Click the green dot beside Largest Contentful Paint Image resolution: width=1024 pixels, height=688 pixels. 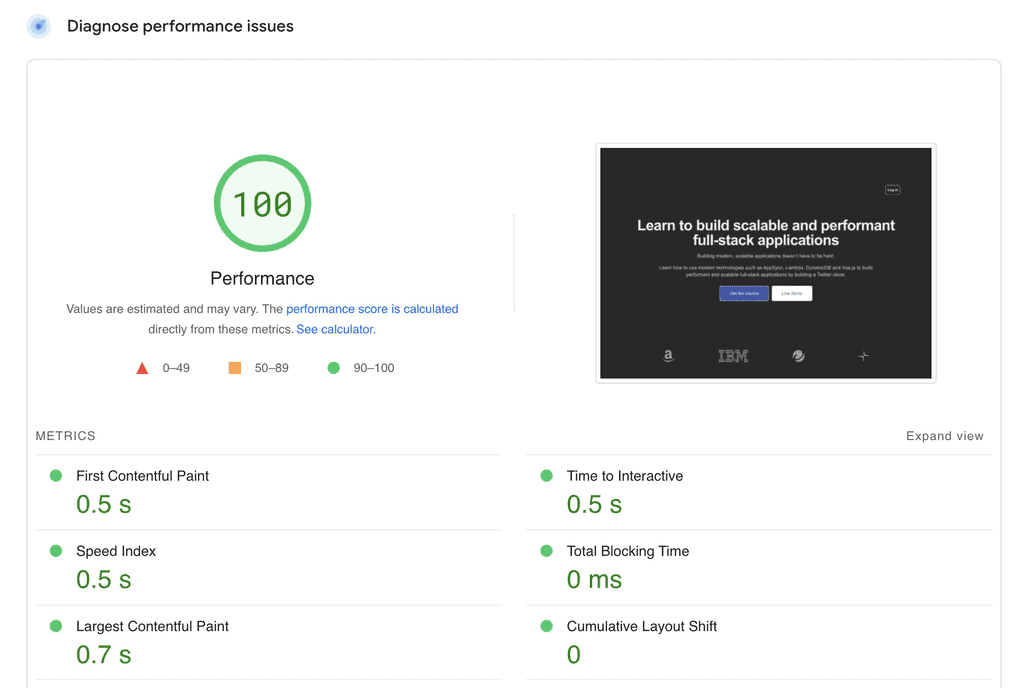coord(56,626)
